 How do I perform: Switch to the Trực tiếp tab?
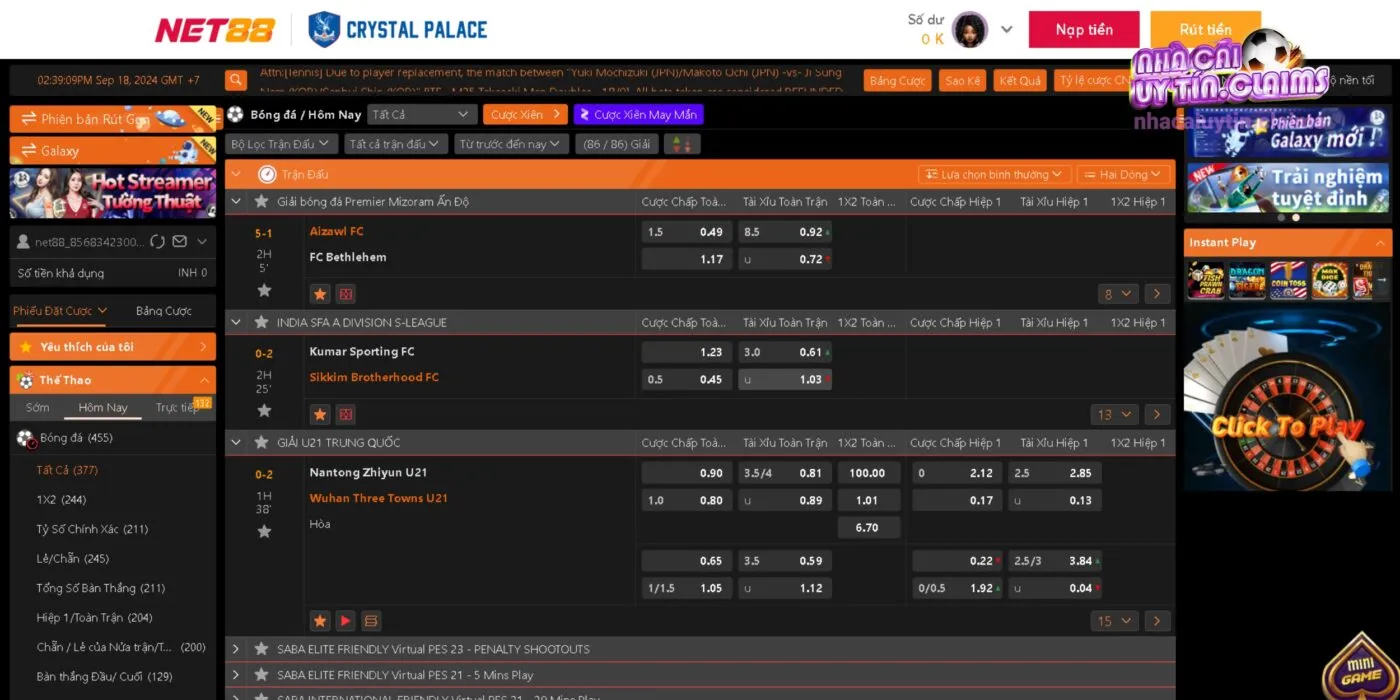coord(177,408)
